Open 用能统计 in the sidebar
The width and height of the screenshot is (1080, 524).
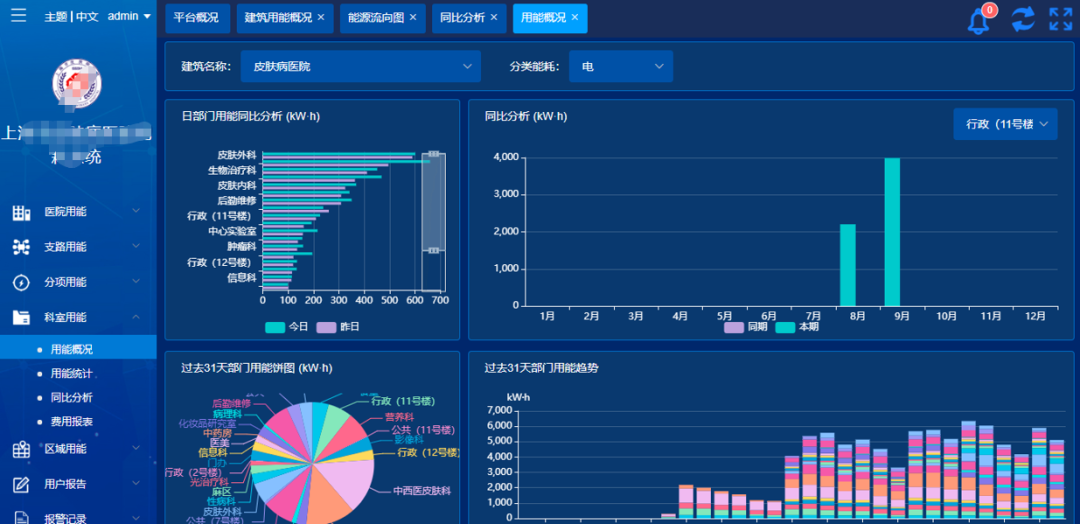coord(71,374)
